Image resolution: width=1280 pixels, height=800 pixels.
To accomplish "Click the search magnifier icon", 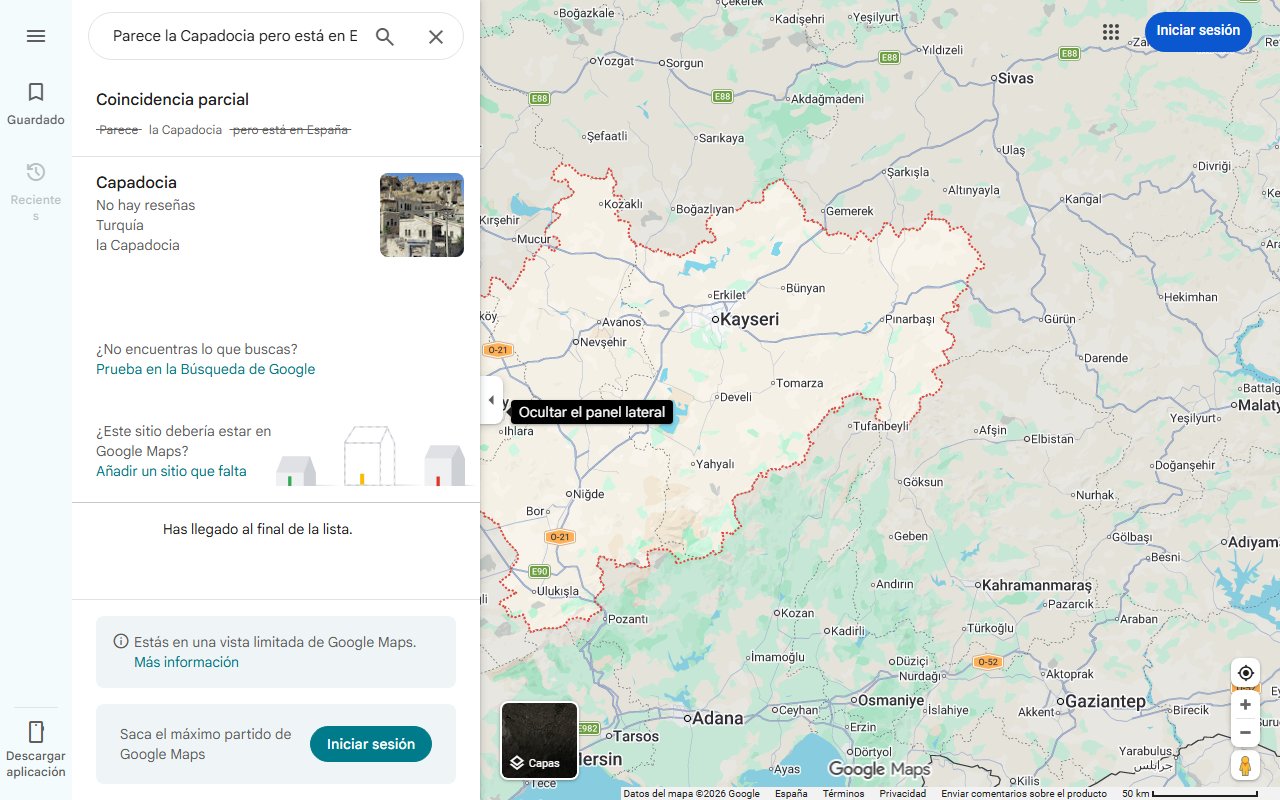I will pos(385,36).
